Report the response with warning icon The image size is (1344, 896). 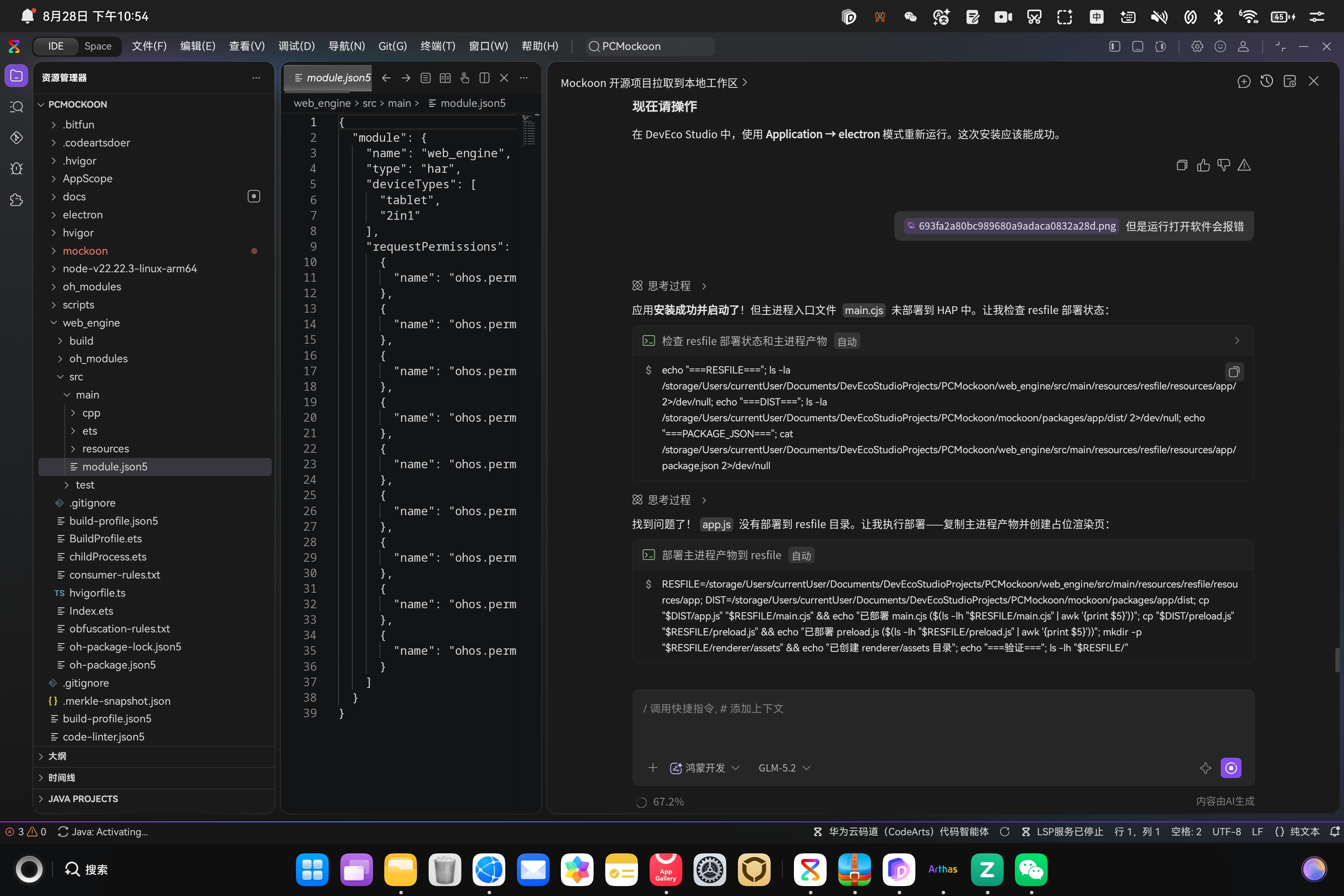coord(1244,165)
